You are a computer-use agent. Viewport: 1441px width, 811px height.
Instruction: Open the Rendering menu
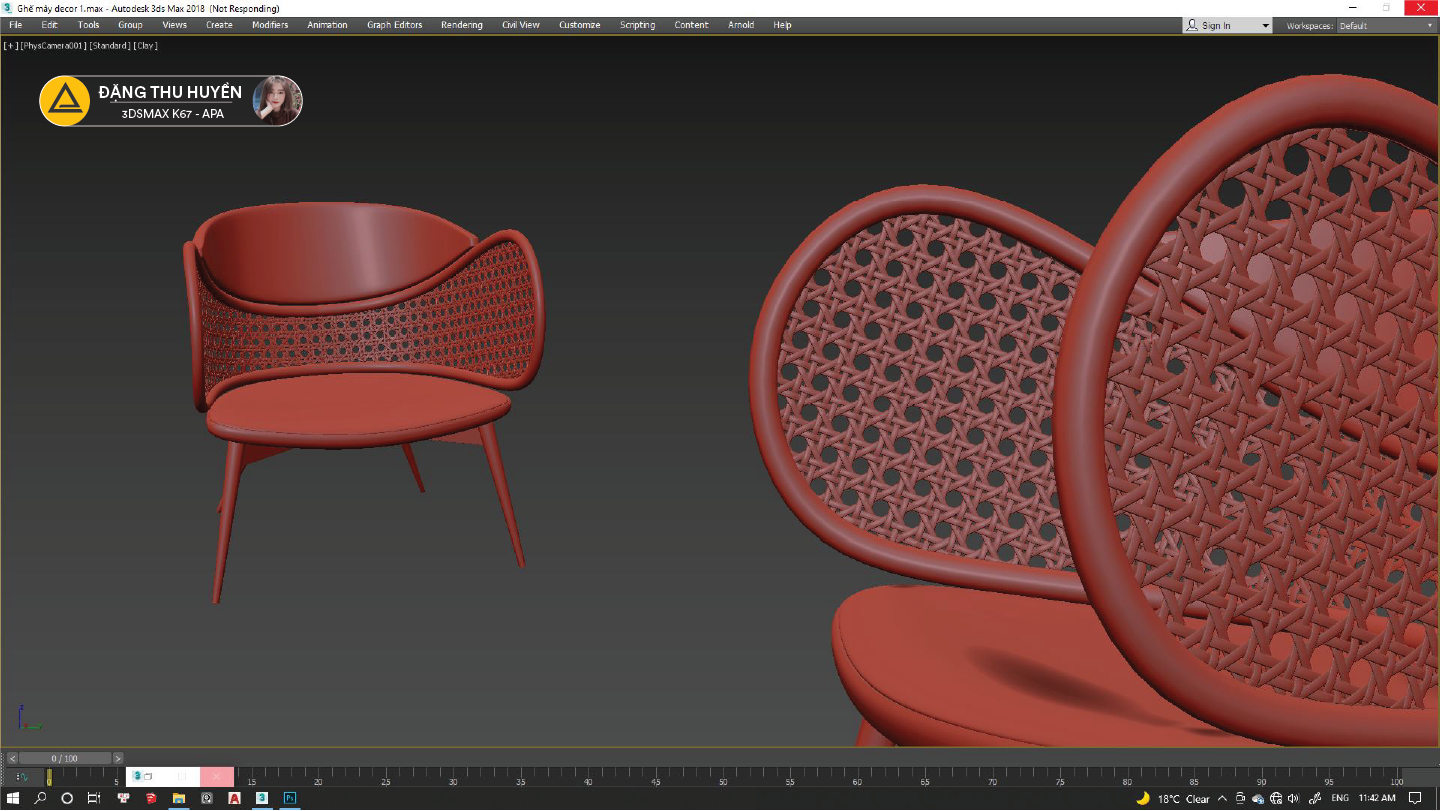(461, 25)
